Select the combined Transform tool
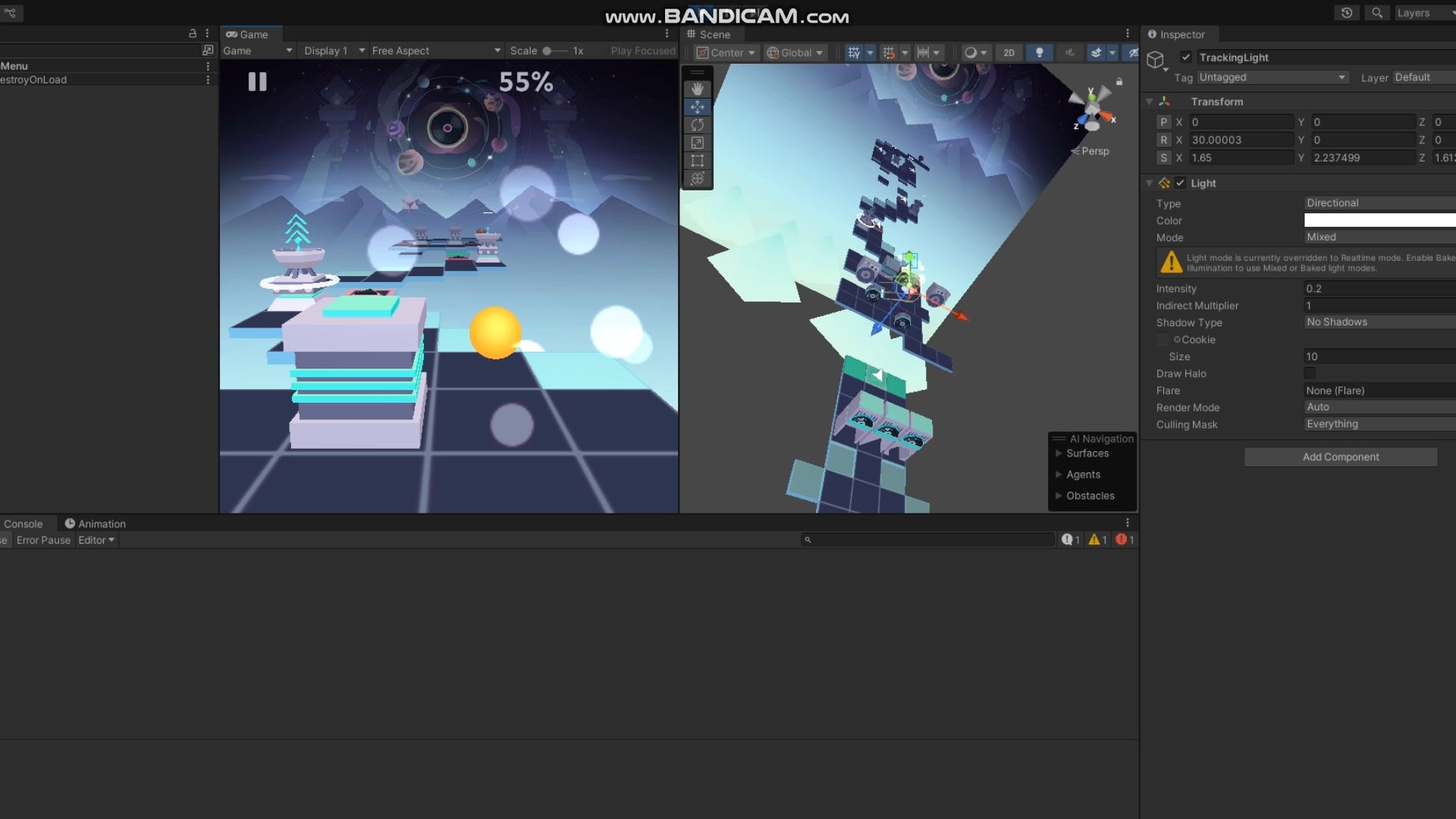 pos(697,179)
